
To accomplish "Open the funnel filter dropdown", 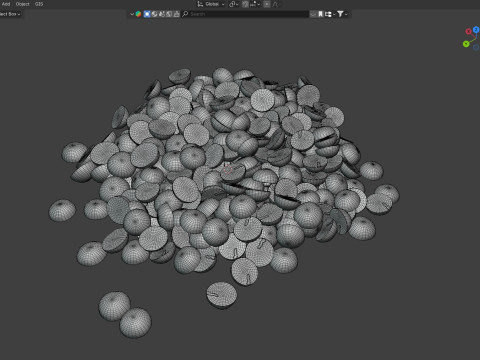I will pos(342,14).
